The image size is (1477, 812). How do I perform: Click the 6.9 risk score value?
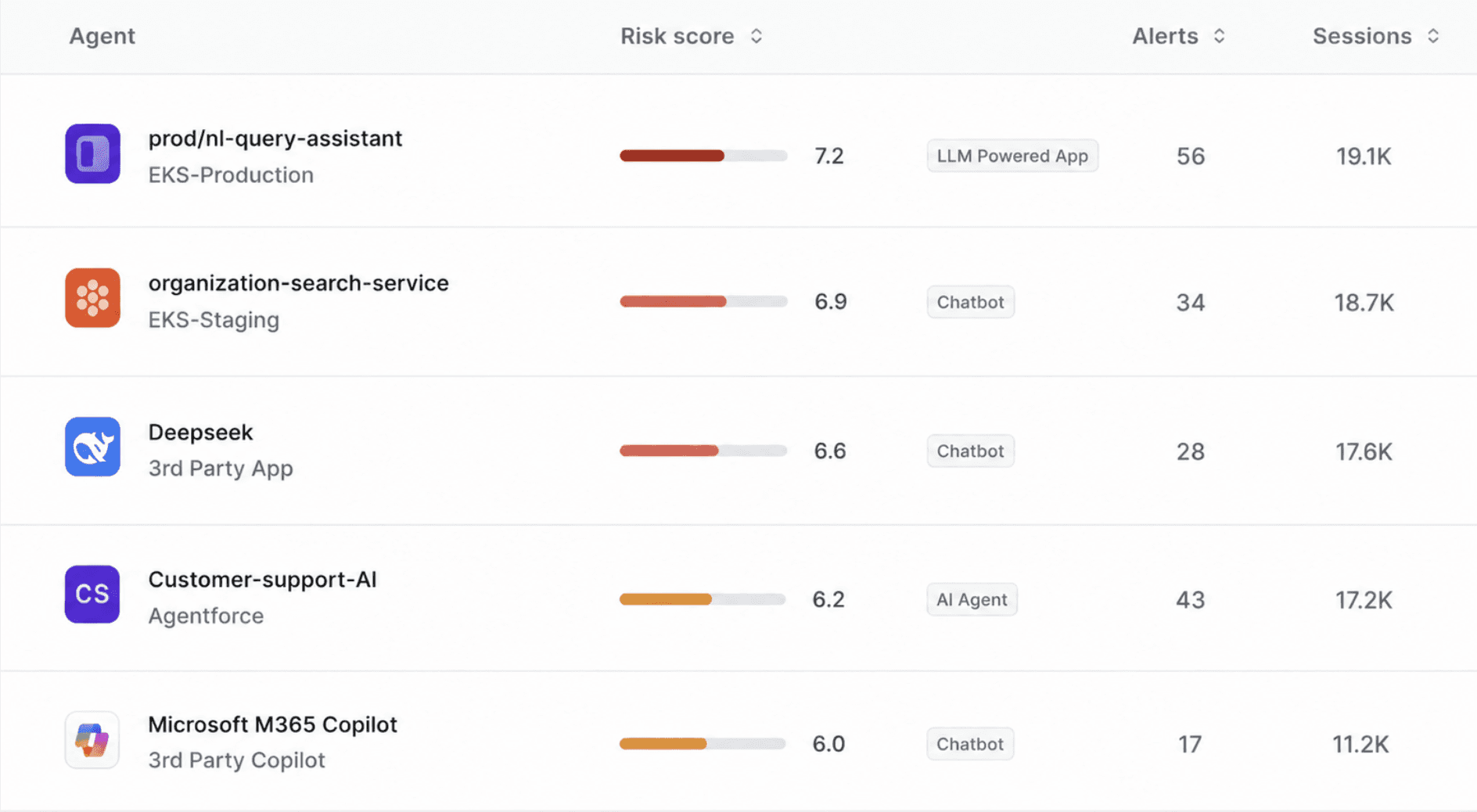pos(831,302)
